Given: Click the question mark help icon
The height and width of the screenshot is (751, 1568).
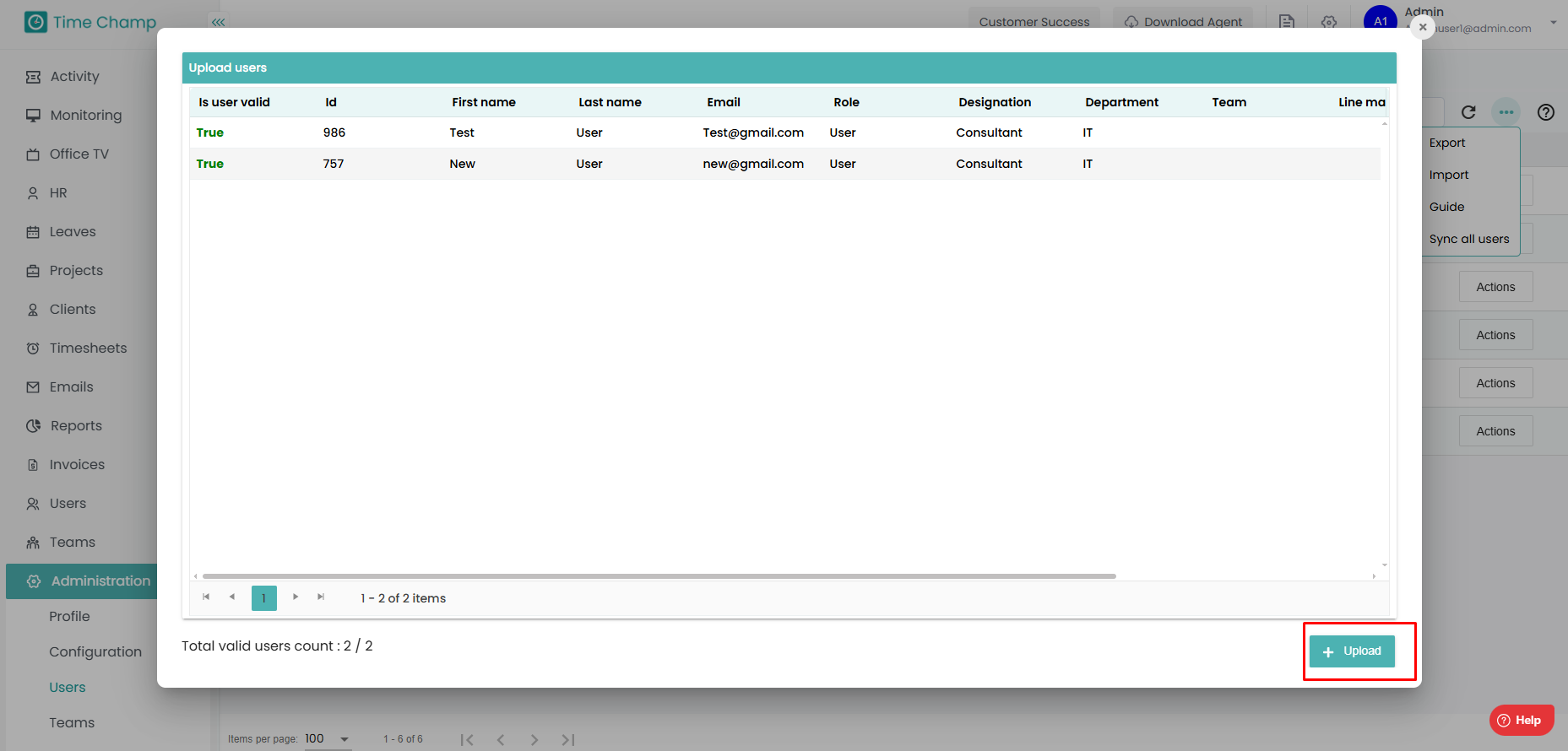Looking at the screenshot, I should pos(1545,112).
